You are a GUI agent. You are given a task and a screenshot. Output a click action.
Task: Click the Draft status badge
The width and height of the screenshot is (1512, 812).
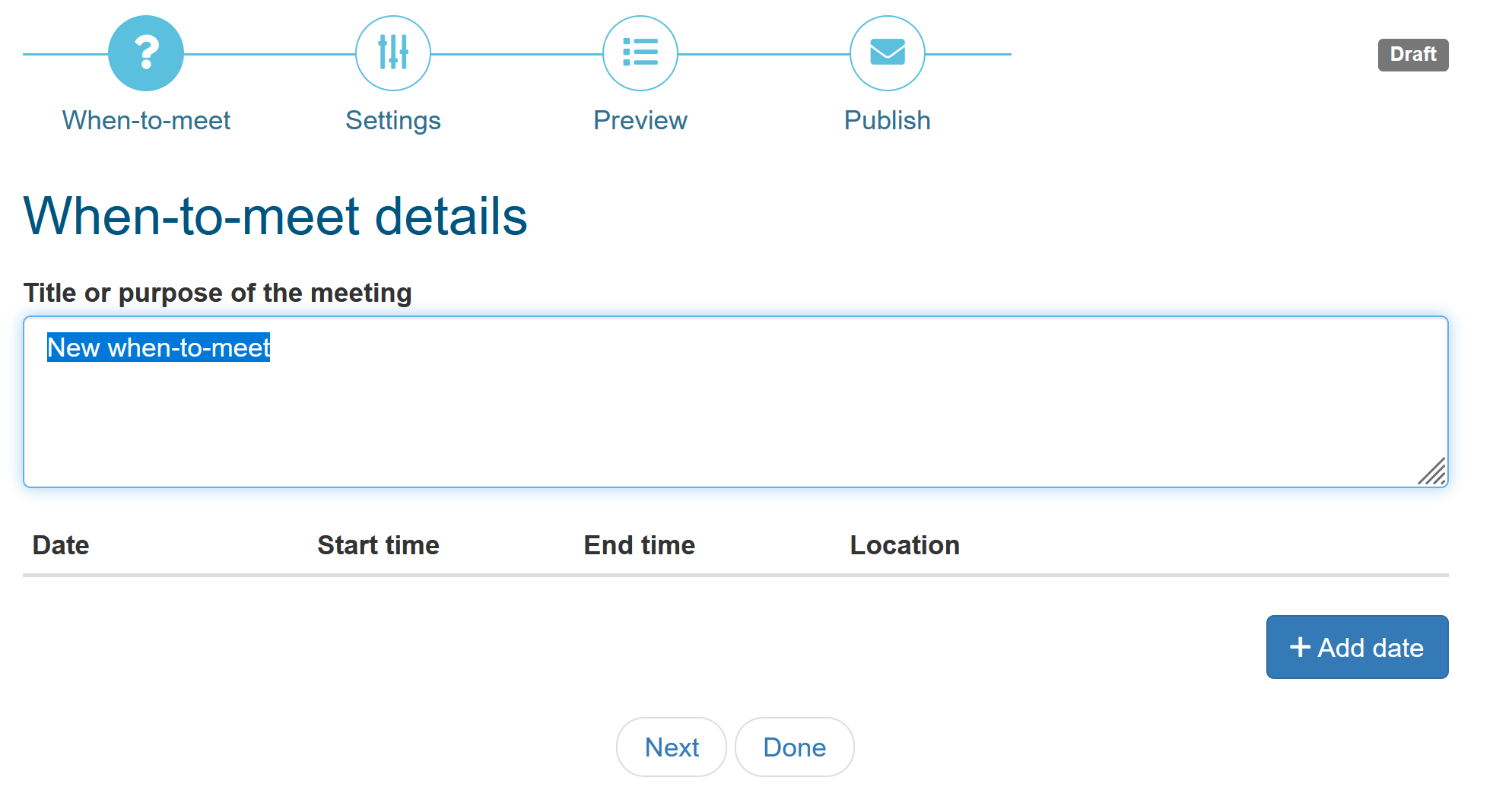1412,55
